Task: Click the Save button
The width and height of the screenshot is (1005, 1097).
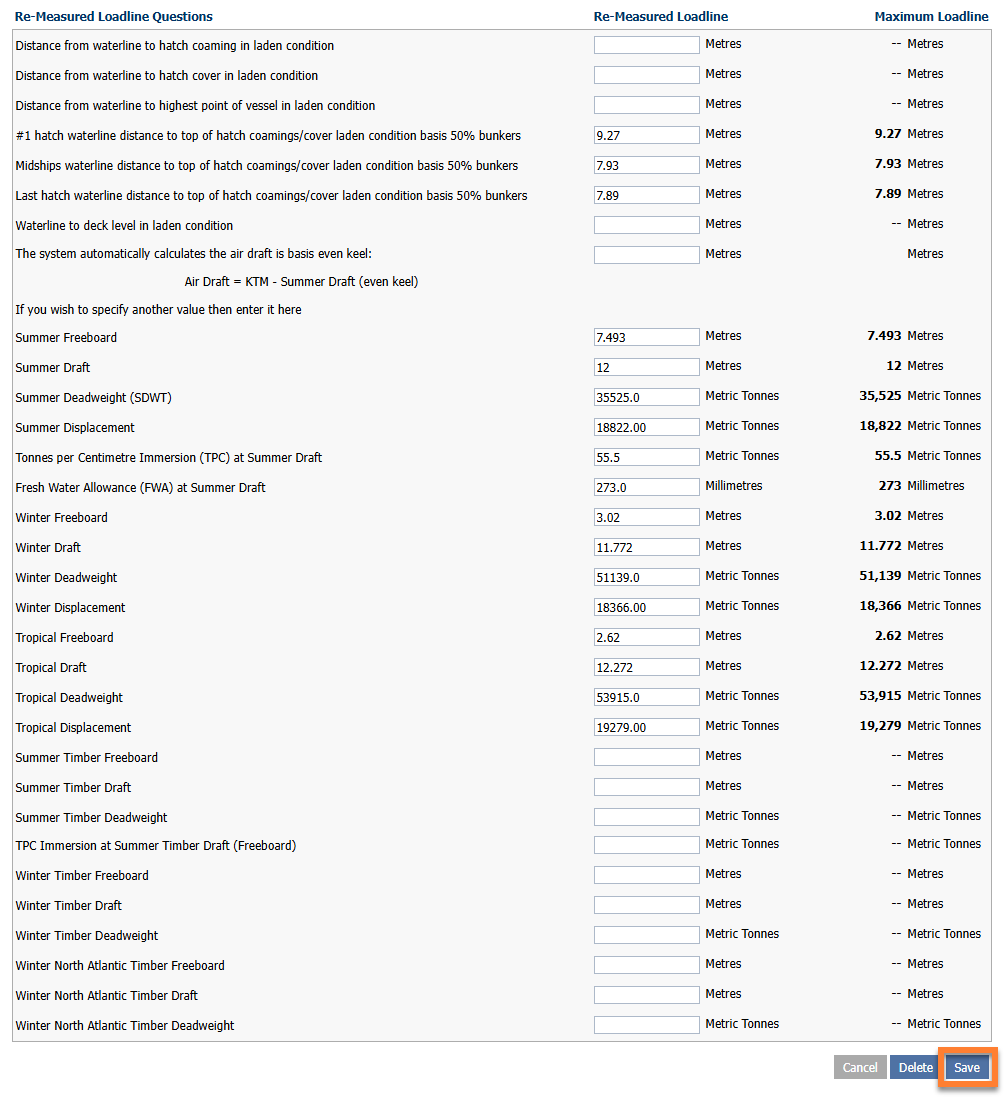Action: click(x=966, y=1067)
